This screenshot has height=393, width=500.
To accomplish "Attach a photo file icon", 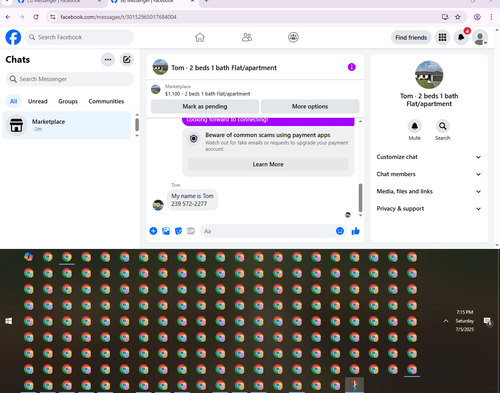I will 166,231.
